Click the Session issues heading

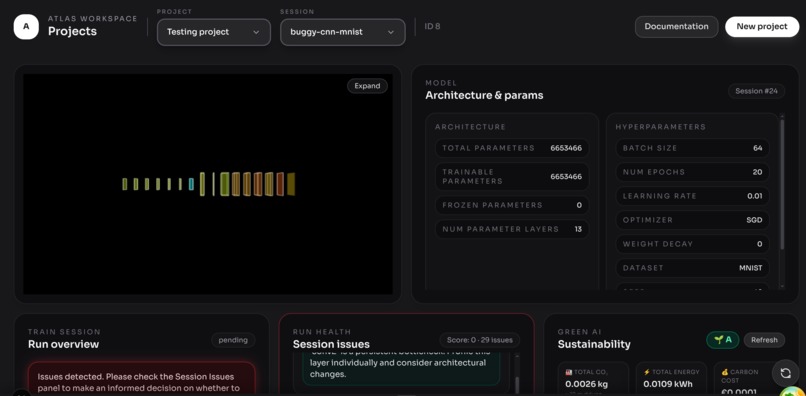click(x=331, y=345)
